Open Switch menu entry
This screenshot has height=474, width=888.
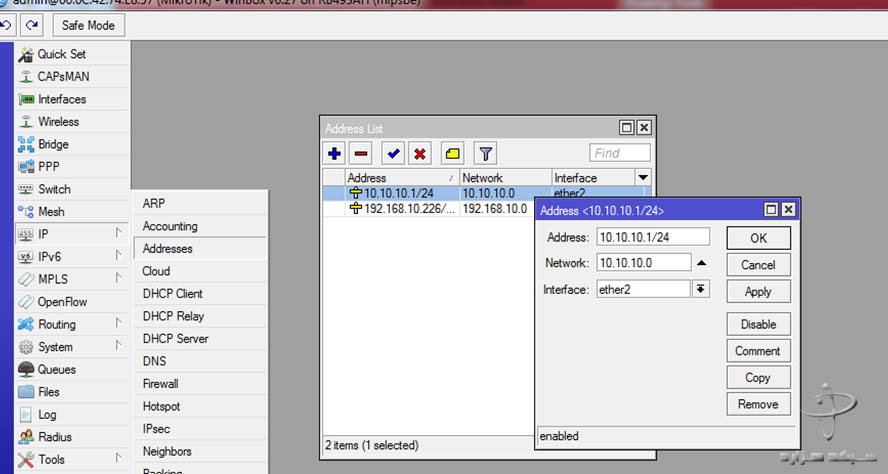71,189
